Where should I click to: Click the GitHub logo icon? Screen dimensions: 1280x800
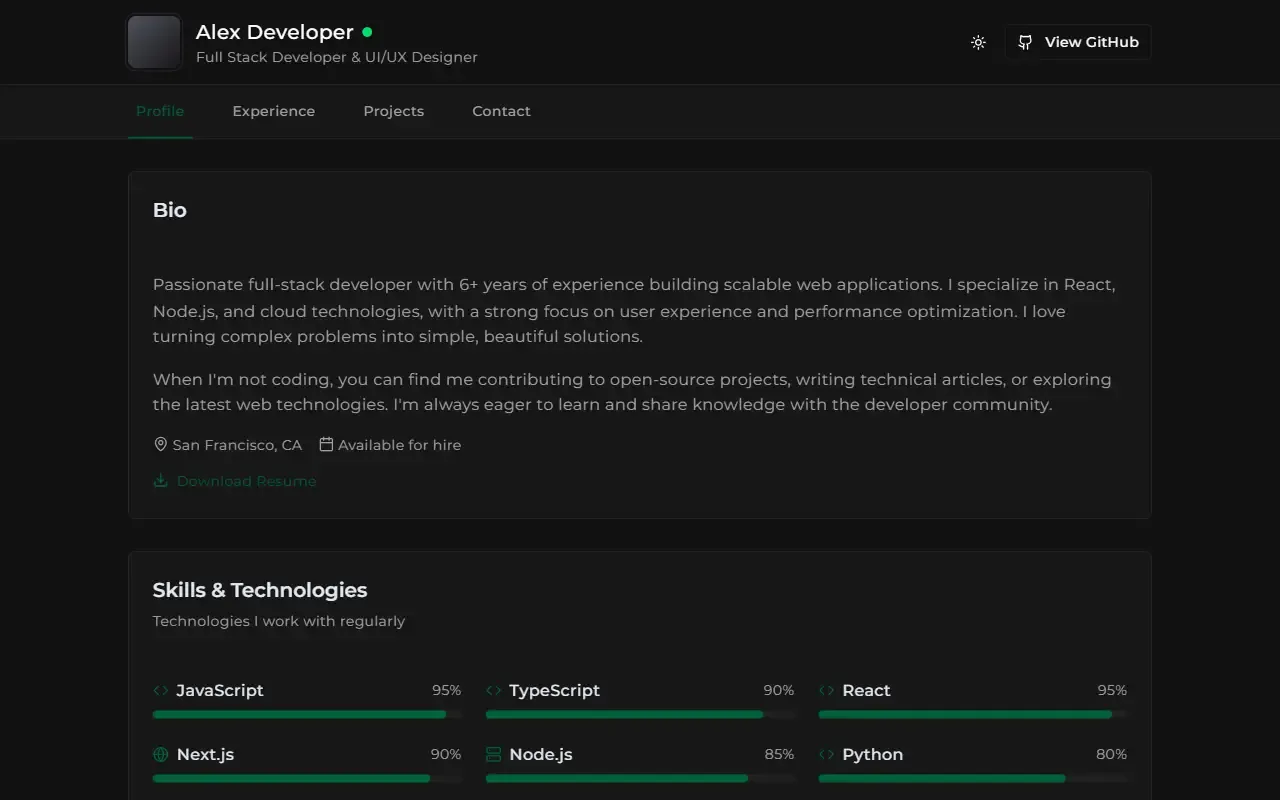tap(1025, 42)
